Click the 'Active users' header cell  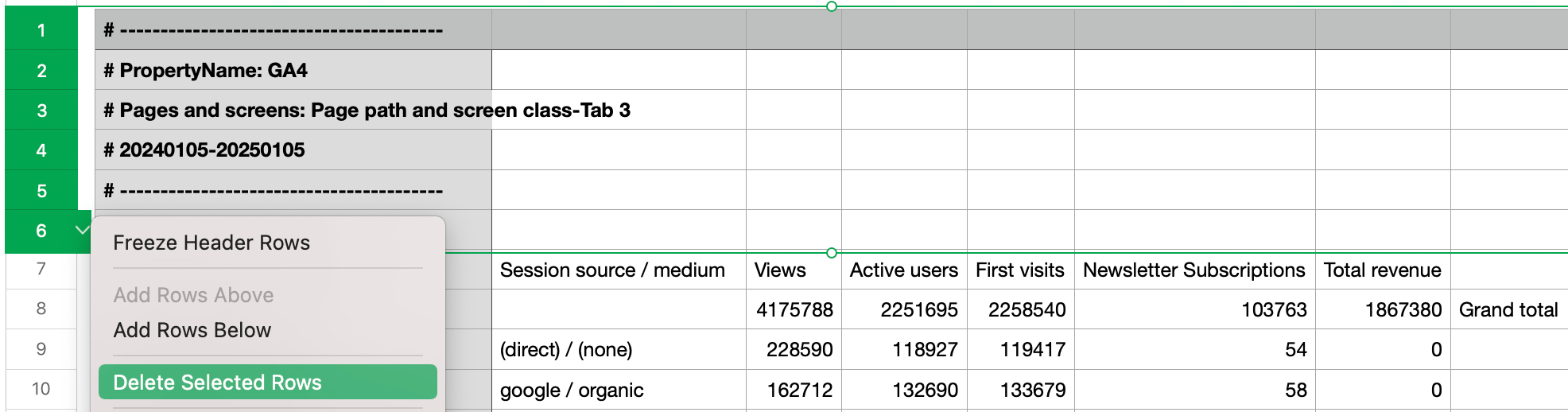coord(904,270)
